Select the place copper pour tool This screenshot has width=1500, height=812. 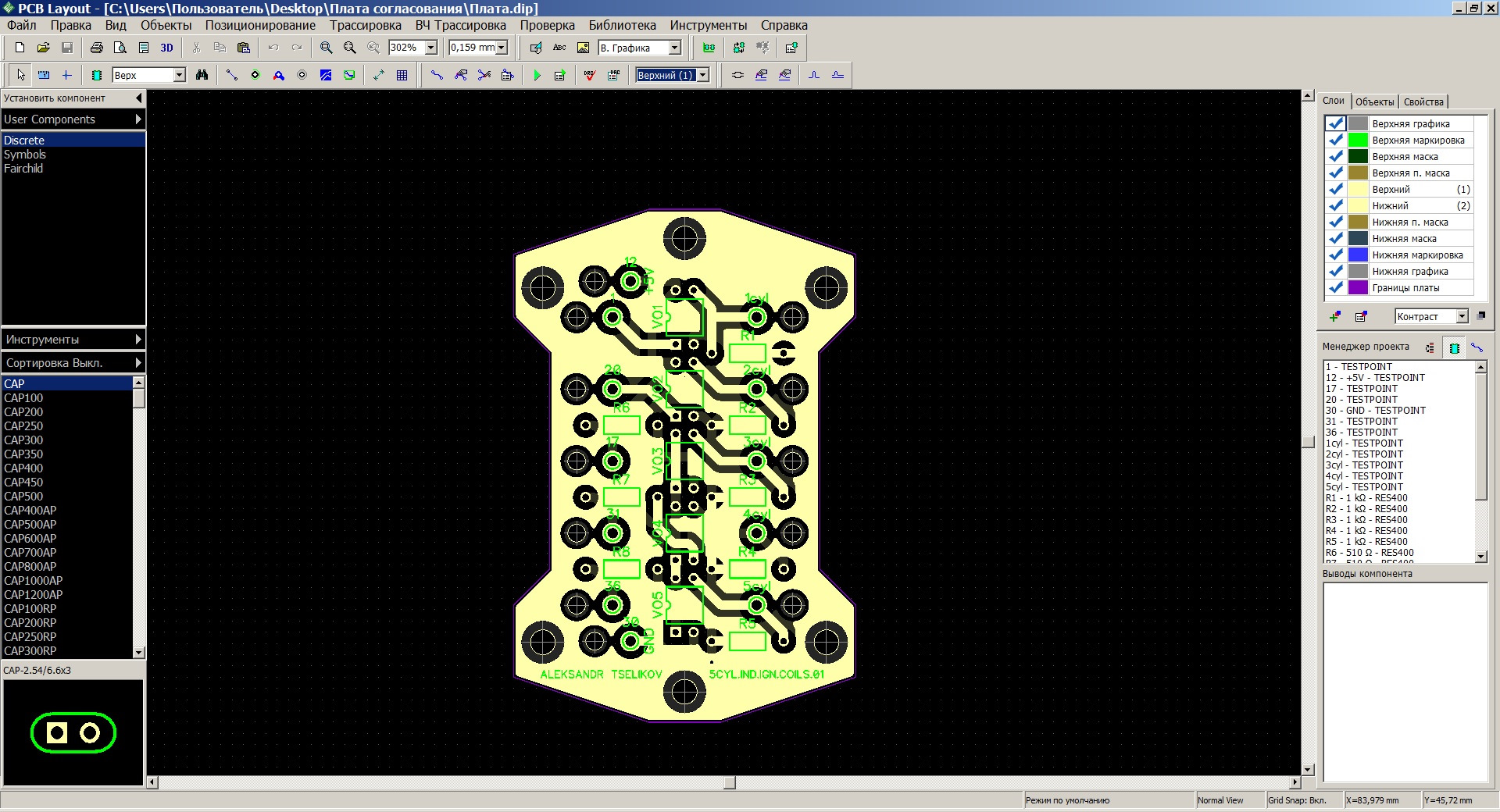[x=326, y=75]
